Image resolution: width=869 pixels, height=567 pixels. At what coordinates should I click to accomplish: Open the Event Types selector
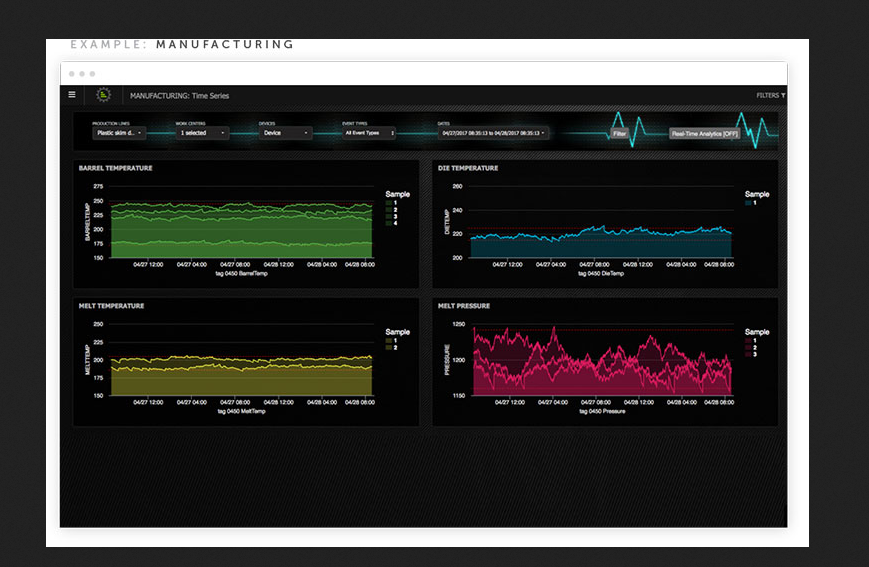(x=369, y=133)
